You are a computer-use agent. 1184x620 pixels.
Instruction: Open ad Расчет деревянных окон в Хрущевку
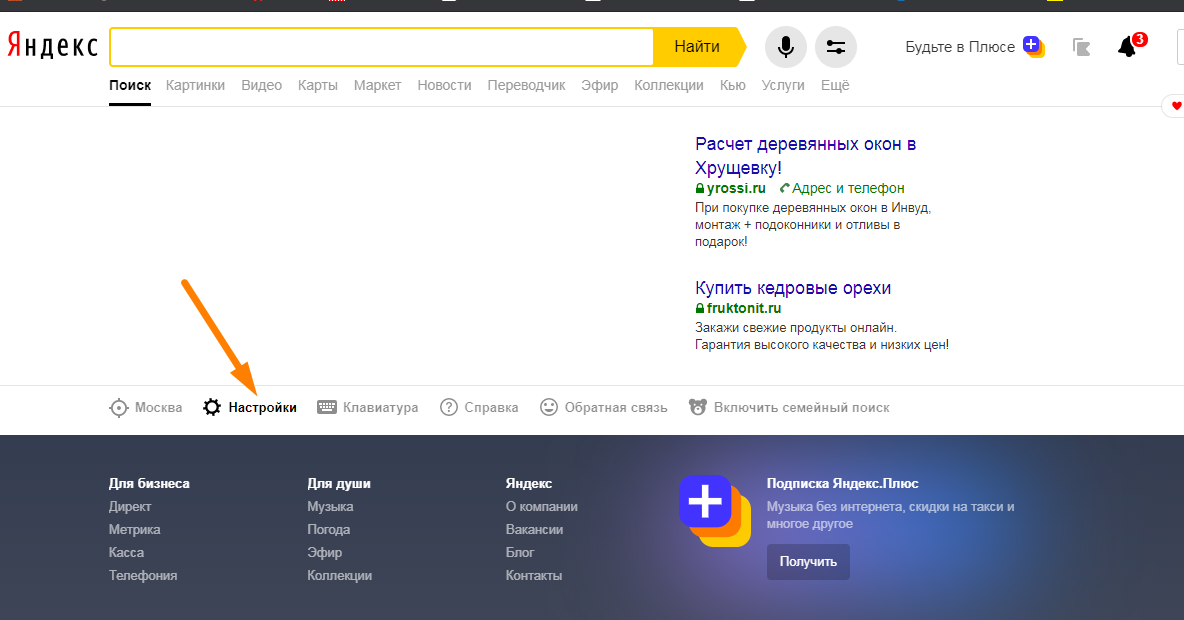tap(805, 156)
